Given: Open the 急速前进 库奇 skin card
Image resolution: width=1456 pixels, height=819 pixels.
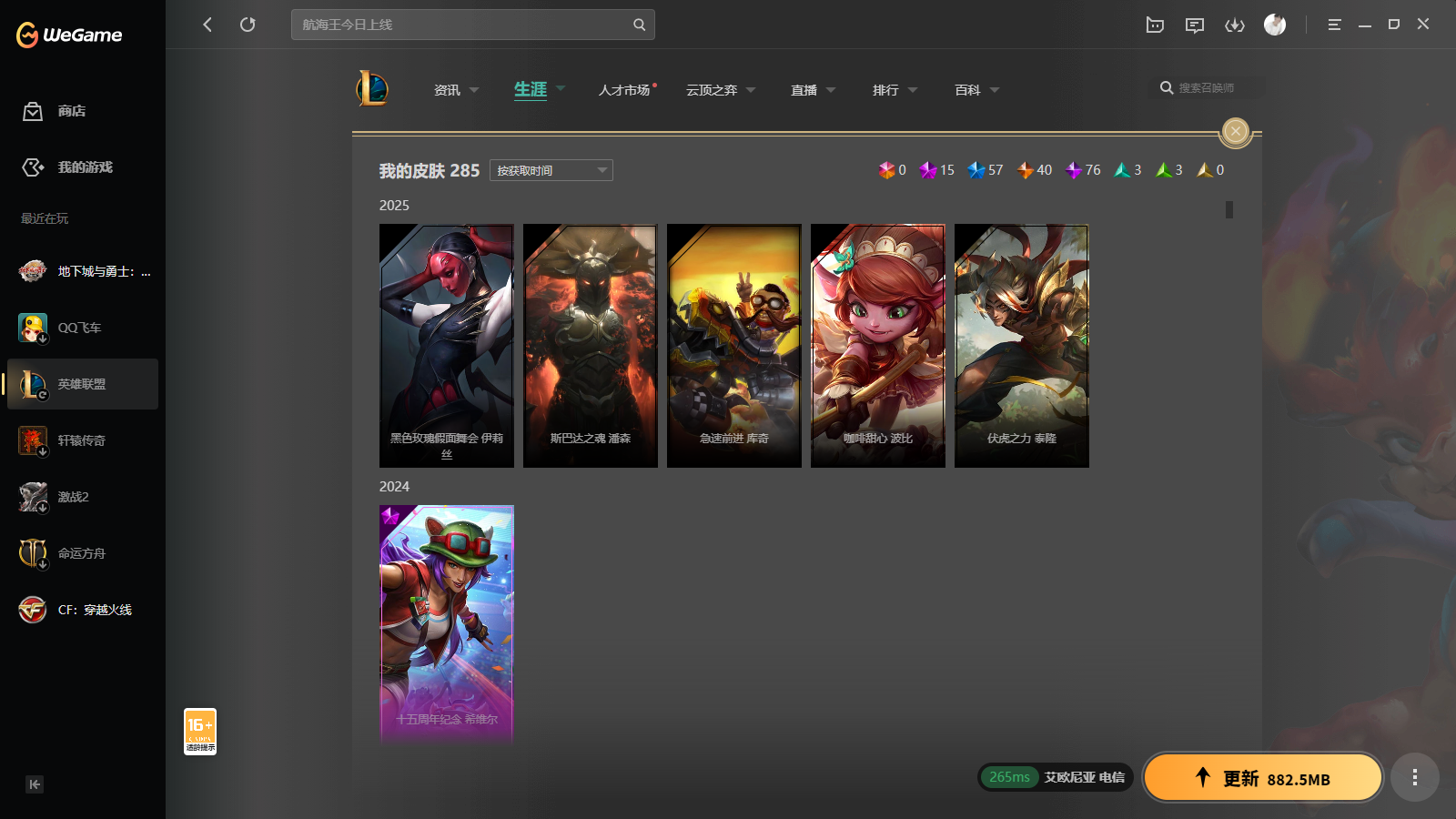Looking at the screenshot, I should point(734,346).
